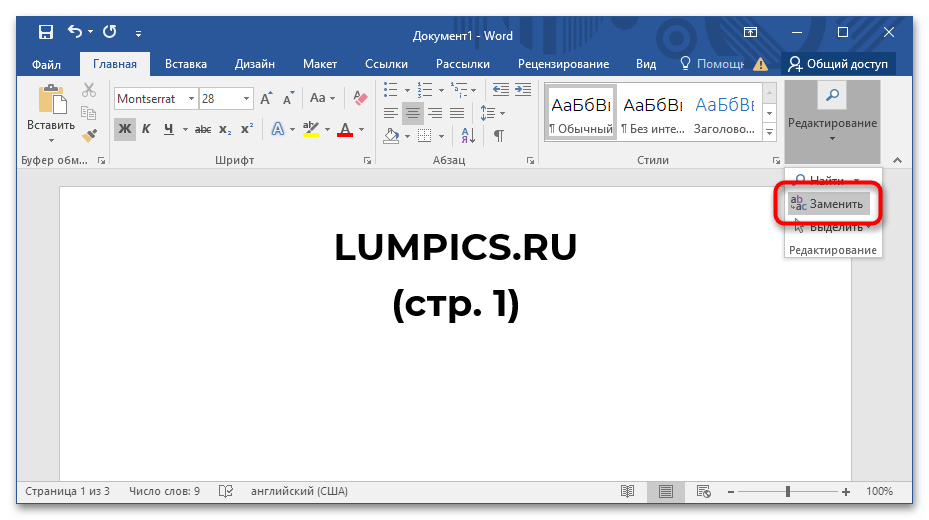Apply red font color A
Viewport: 929px width, 520px height.
coord(345,129)
